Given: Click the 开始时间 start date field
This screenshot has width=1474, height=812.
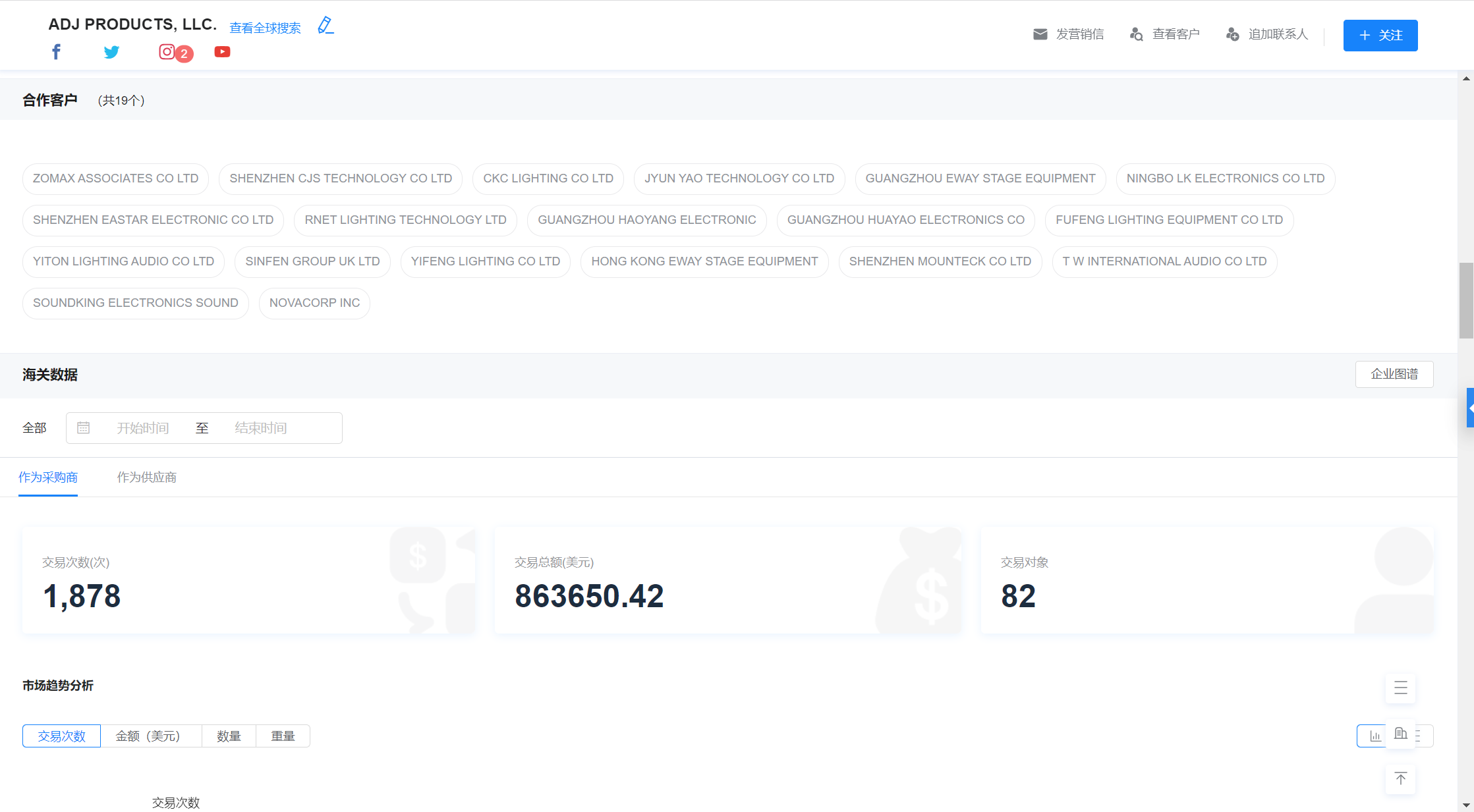Looking at the screenshot, I should point(143,428).
